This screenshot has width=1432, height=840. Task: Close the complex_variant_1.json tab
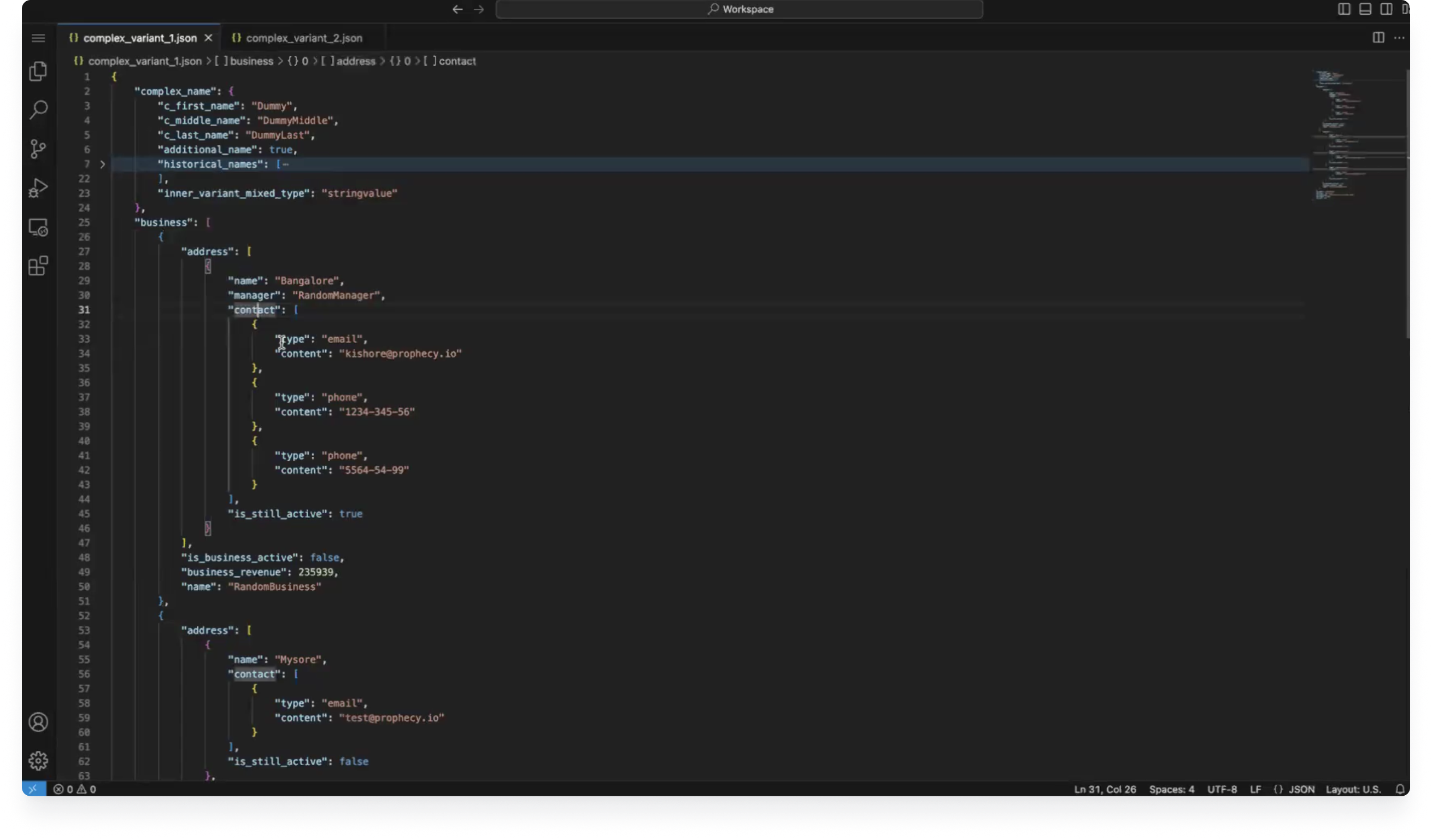tap(209, 38)
